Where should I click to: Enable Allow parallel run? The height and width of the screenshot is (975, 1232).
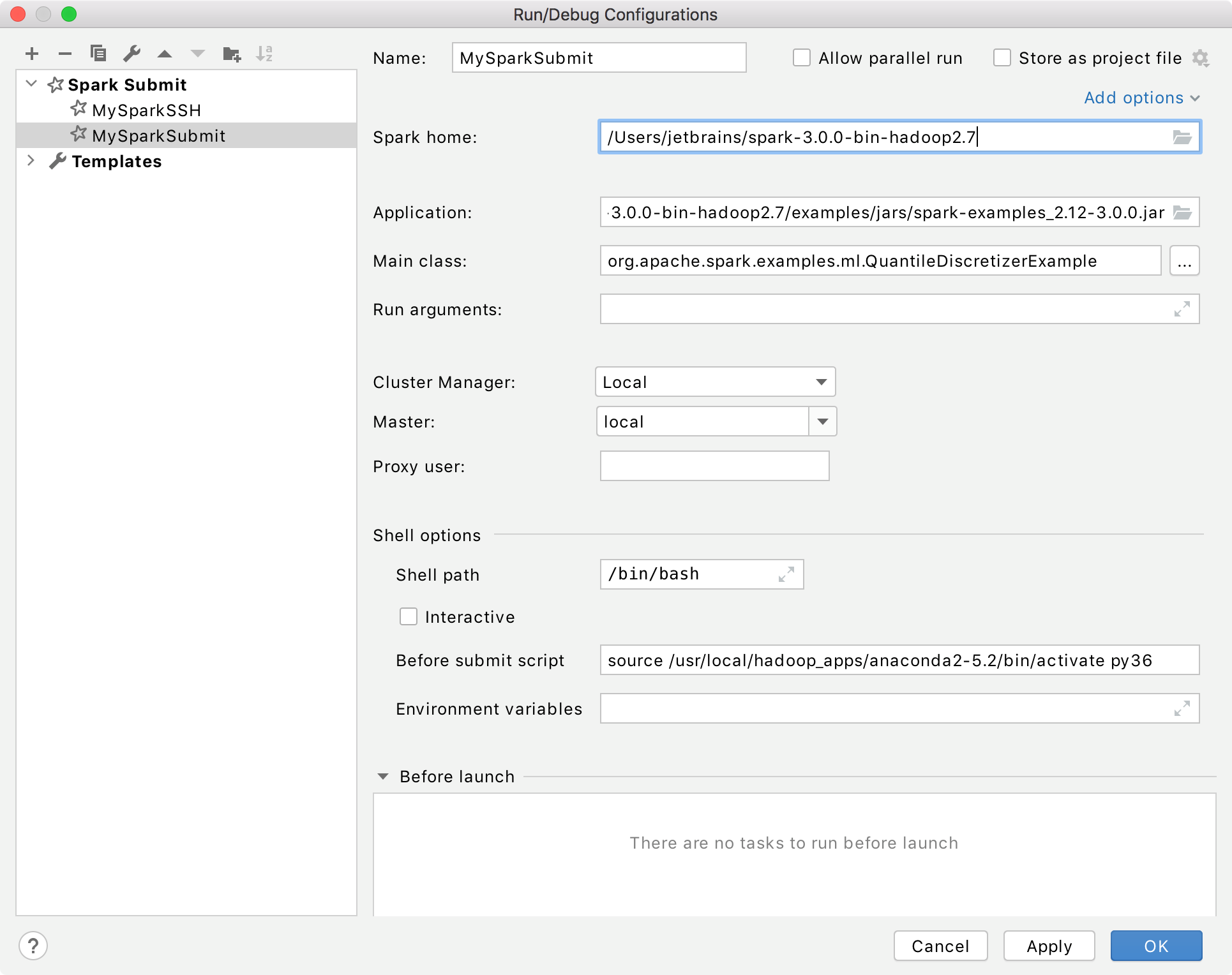click(802, 57)
